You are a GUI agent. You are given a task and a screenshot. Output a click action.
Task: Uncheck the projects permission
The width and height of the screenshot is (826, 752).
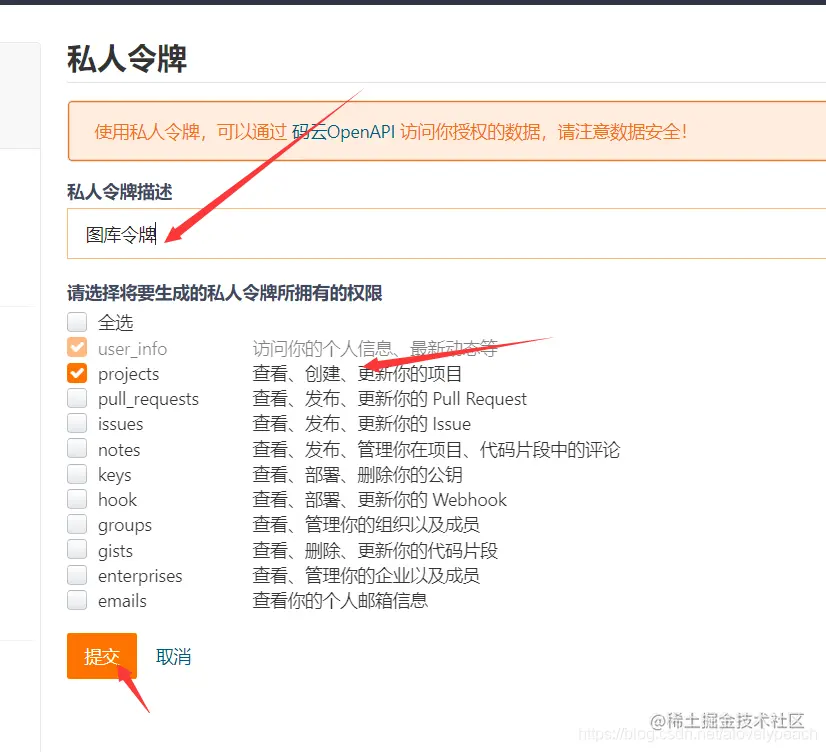pyautogui.click(x=77, y=372)
